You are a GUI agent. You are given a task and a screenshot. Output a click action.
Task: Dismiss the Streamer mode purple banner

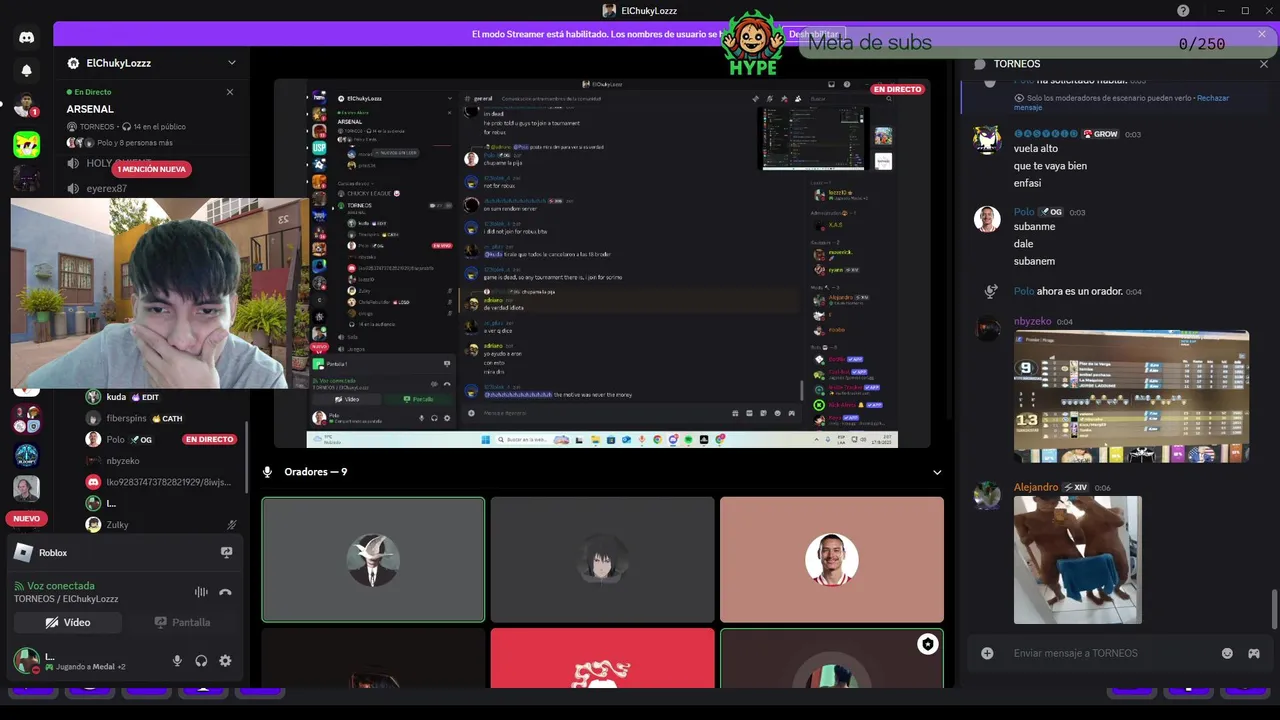1262,34
